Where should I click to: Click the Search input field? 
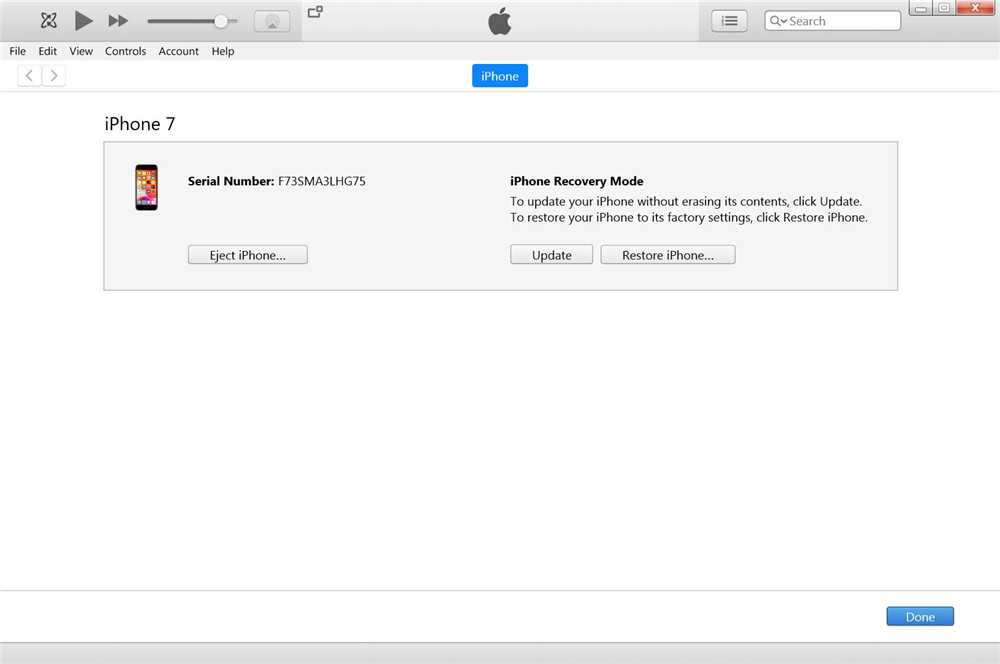842,21
